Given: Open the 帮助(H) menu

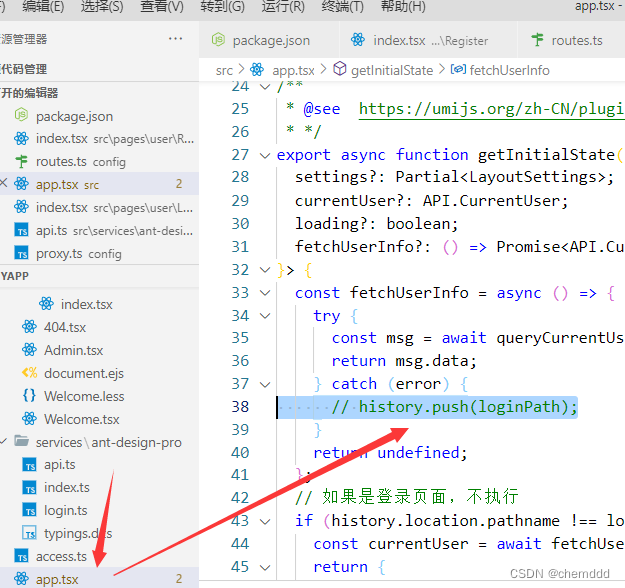Looking at the screenshot, I should [403, 7].
